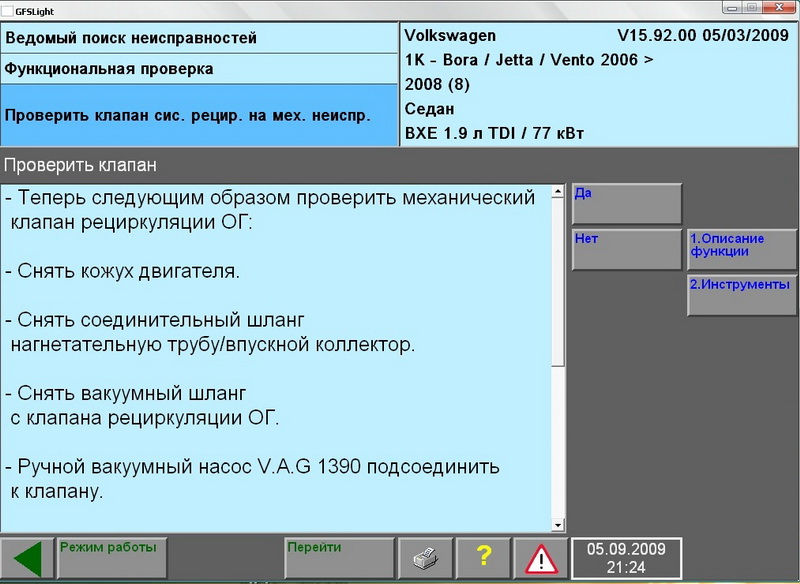Click 'Ручной вакуумный насос V.A.G 1390' line

coord(189,467)
